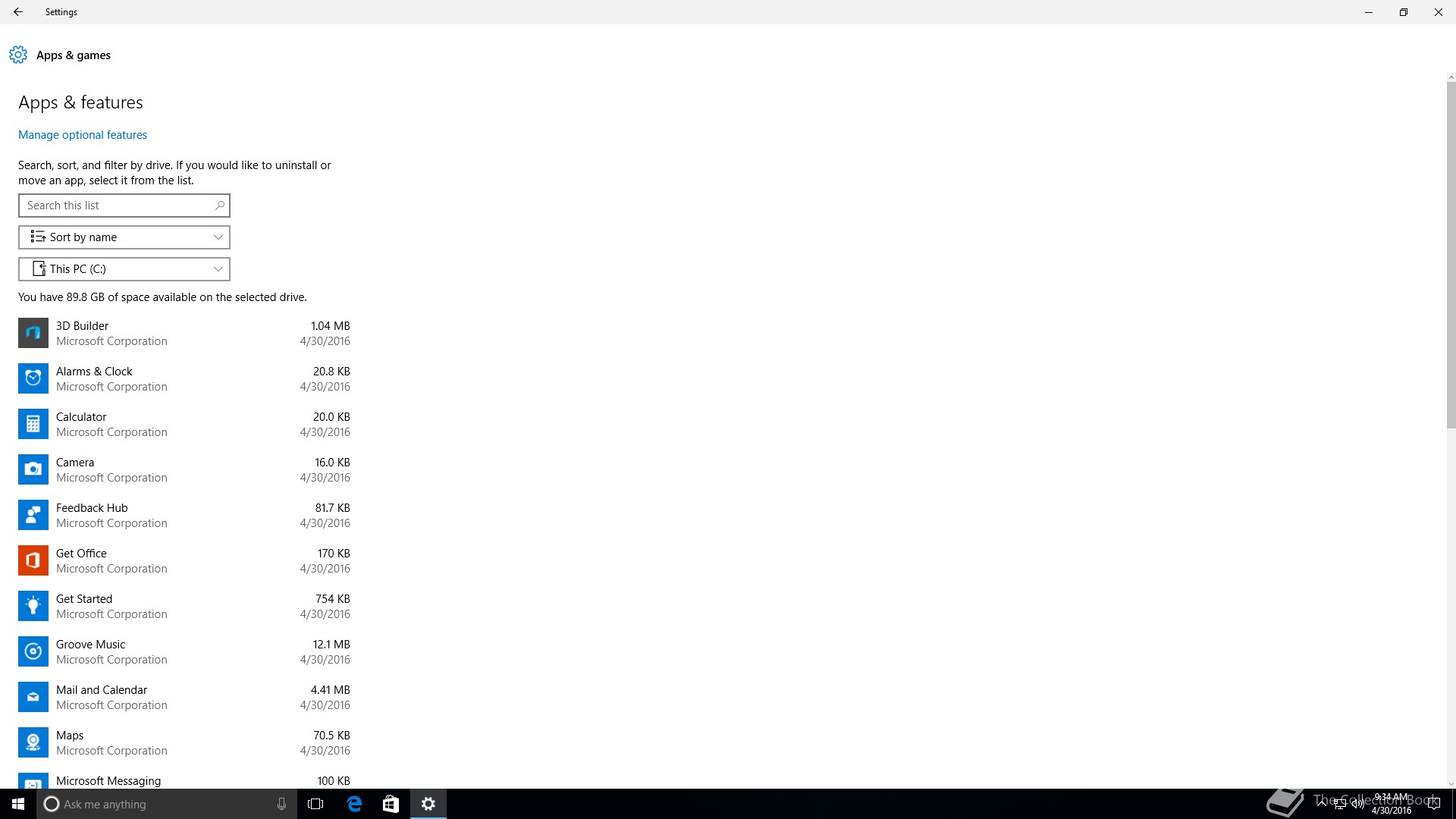The width and height of the screenshot is (1456, 819).
Task: Select the Microsoft Messaging name text
Action: [108, 781]
